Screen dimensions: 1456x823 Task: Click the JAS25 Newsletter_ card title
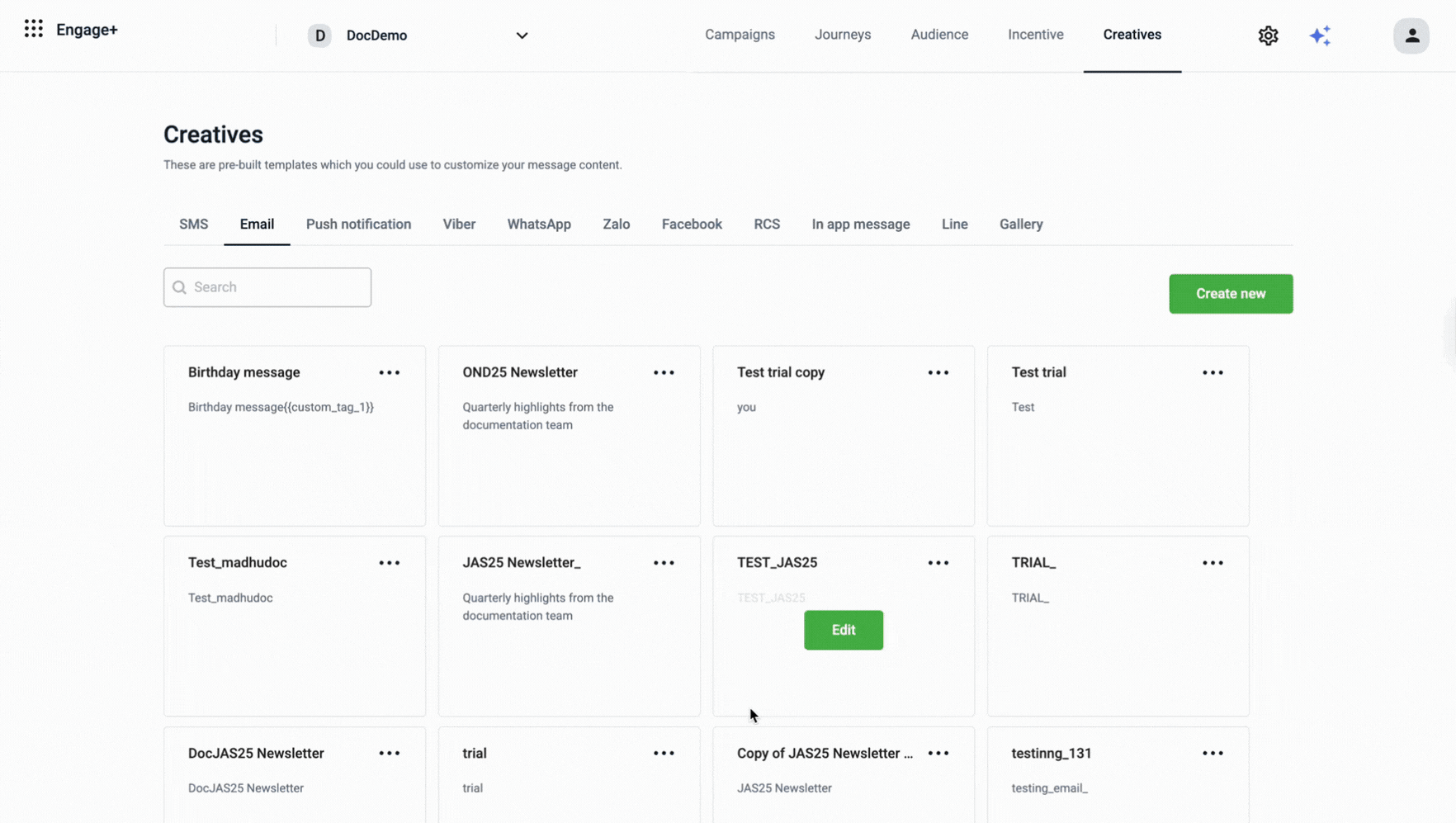click(x=522, y=563)
